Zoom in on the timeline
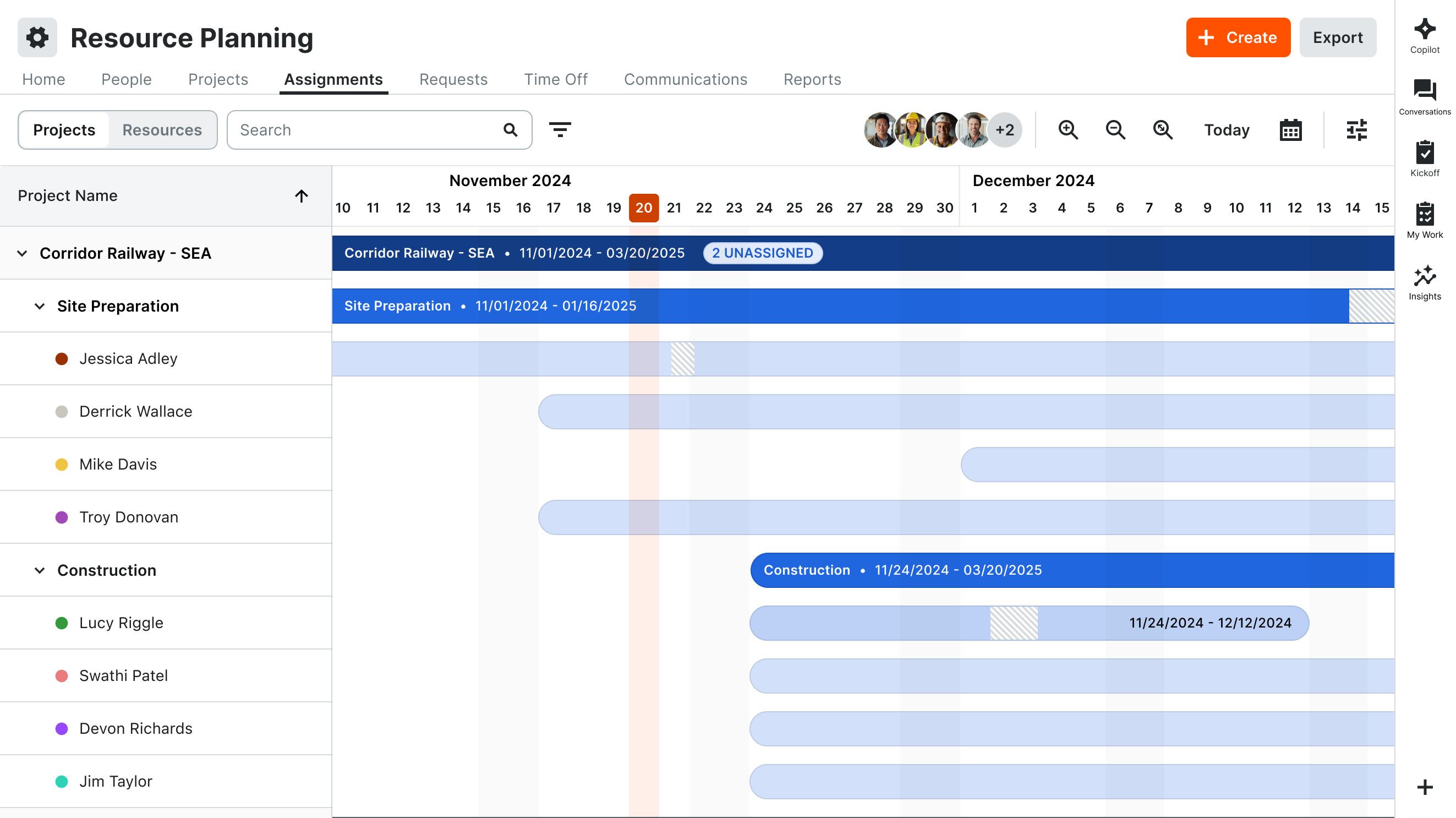Viewport: 1456px width, 818px height. click(1068, 129)
